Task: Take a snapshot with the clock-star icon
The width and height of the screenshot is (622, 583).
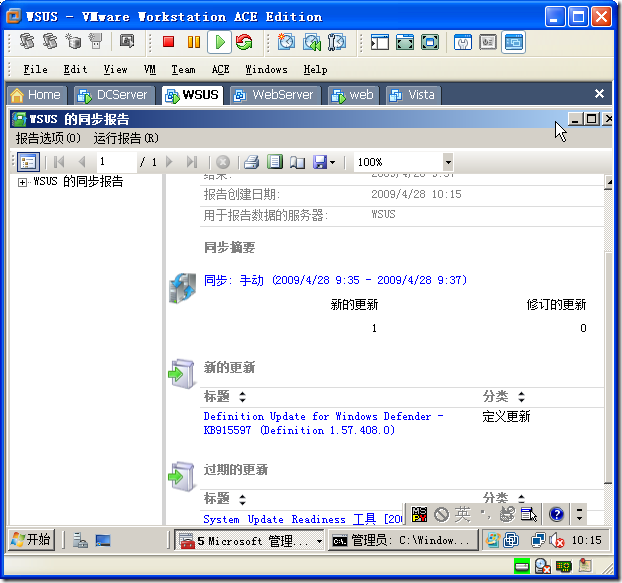Action: 286,42
